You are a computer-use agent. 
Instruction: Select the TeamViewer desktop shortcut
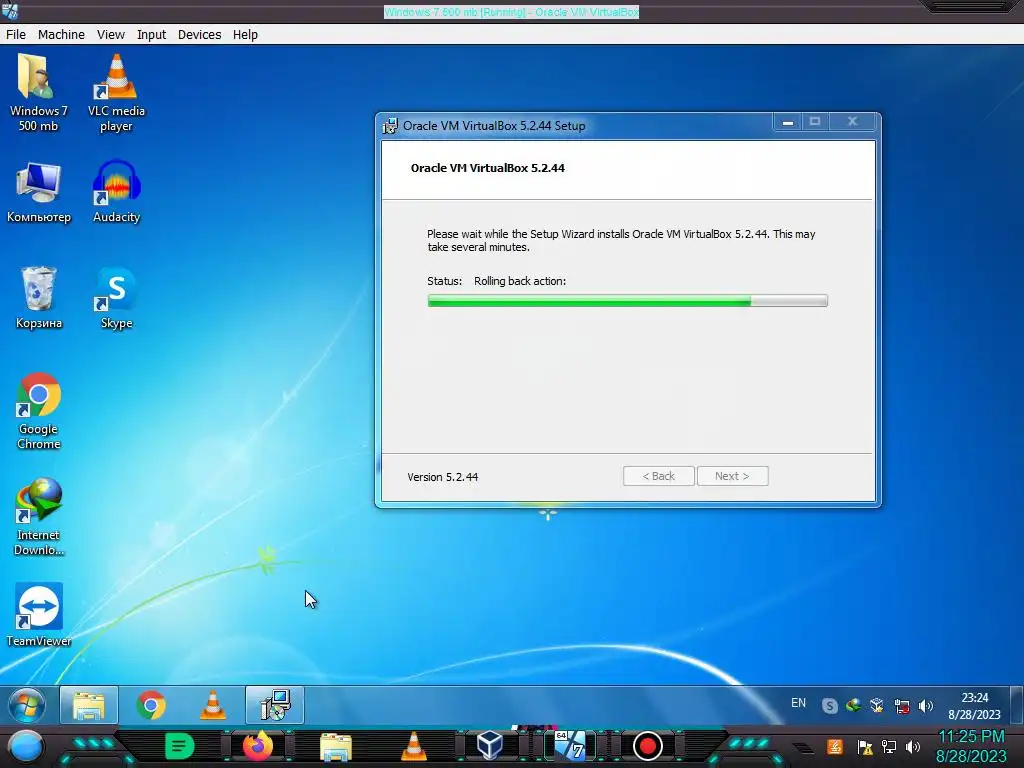click(39, 615)
